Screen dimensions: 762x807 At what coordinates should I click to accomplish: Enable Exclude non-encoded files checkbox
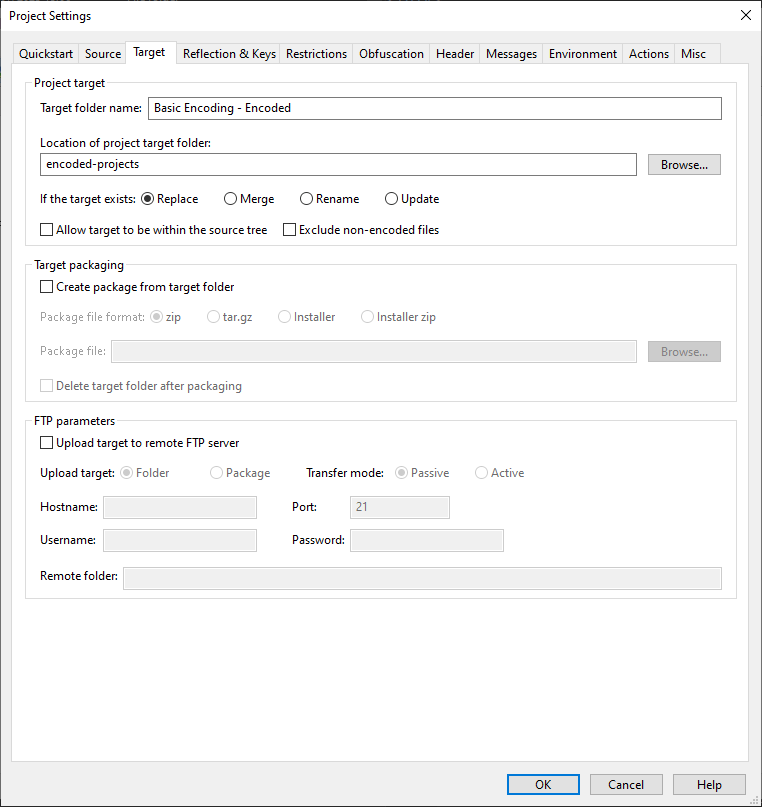361,230
